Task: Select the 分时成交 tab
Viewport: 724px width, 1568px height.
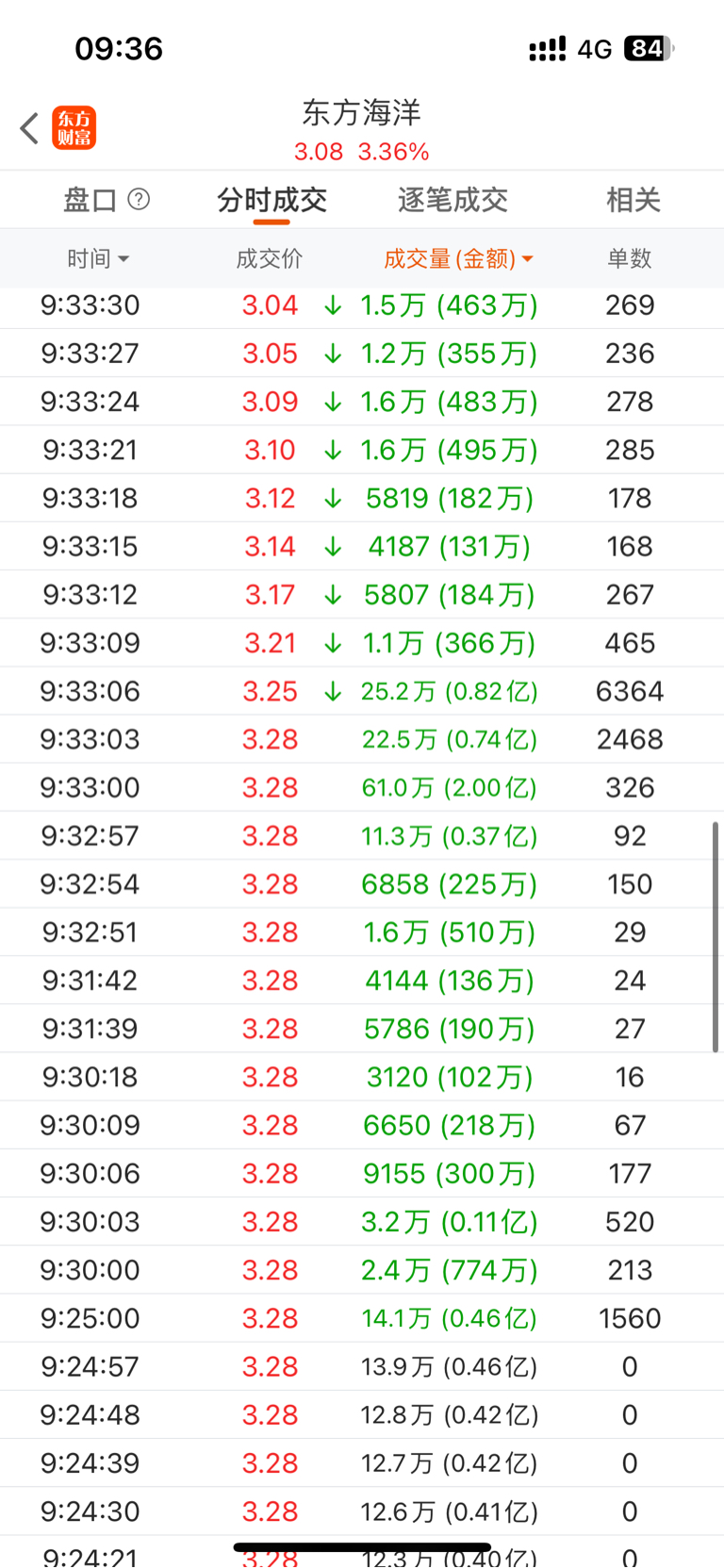Action: click(271, 200)
